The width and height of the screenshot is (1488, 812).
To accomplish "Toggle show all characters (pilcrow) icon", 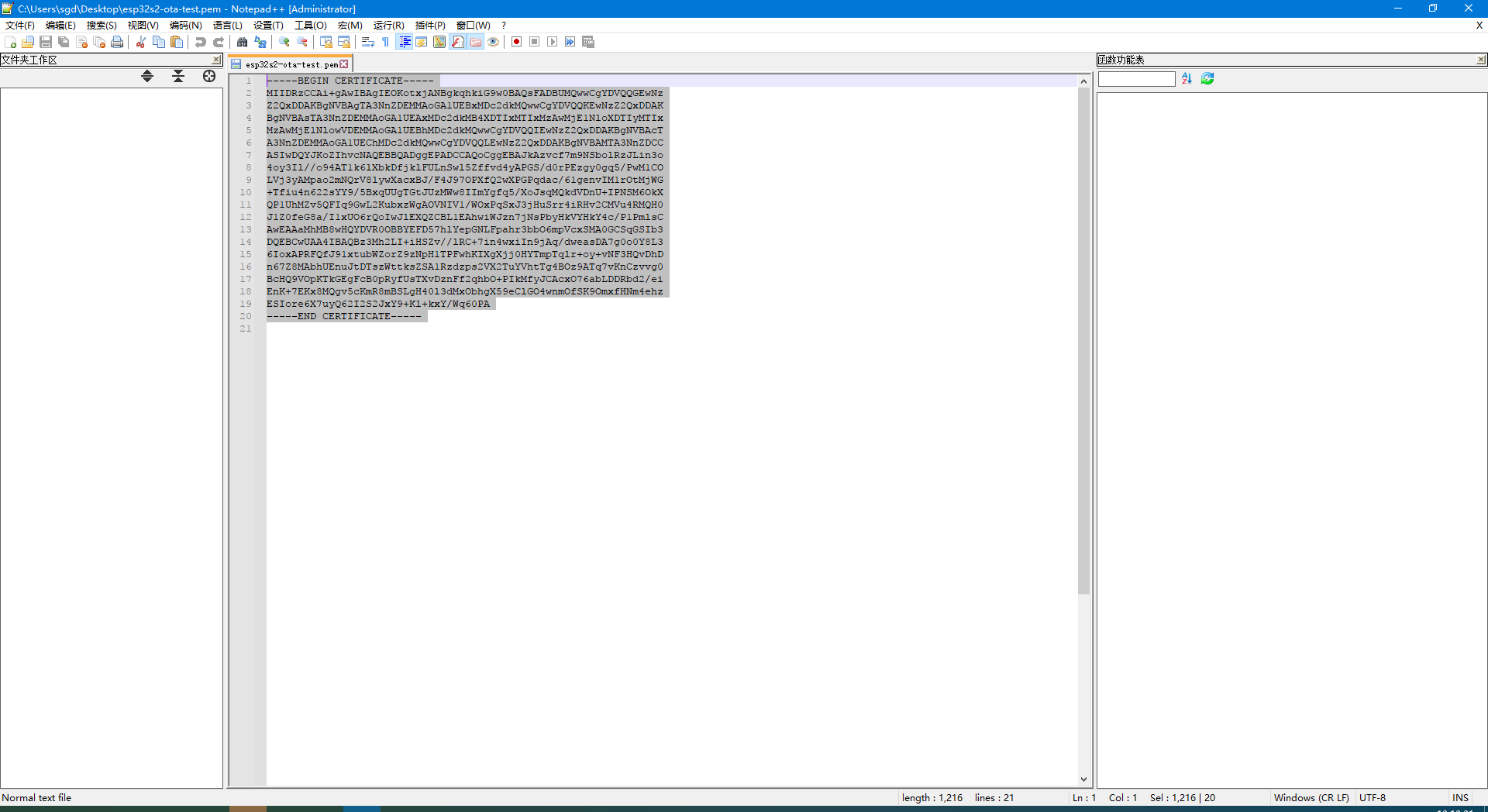I will (x=386, y=42).
